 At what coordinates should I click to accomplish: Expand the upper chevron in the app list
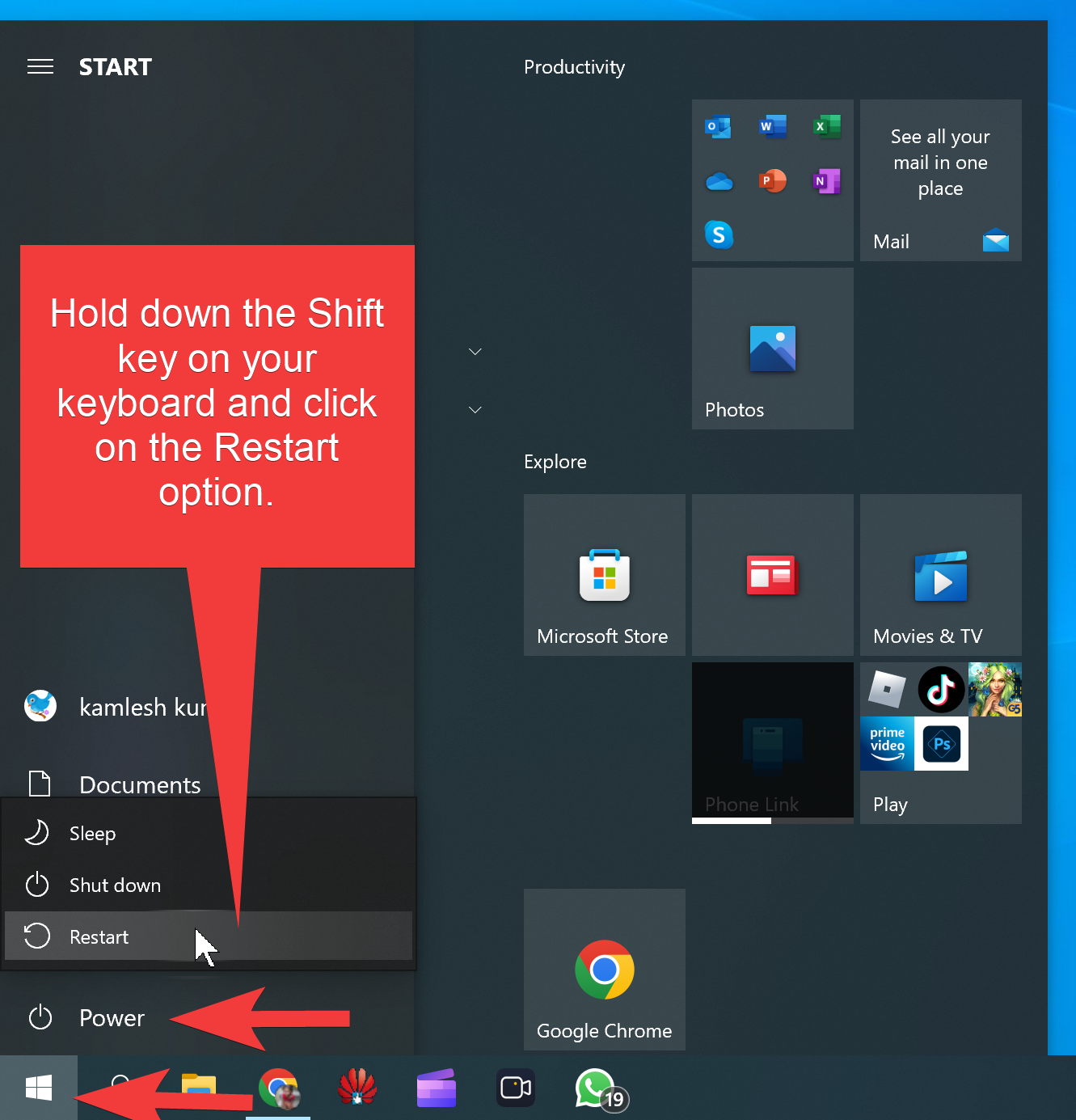pyautogui.click(x=475, y=352)
